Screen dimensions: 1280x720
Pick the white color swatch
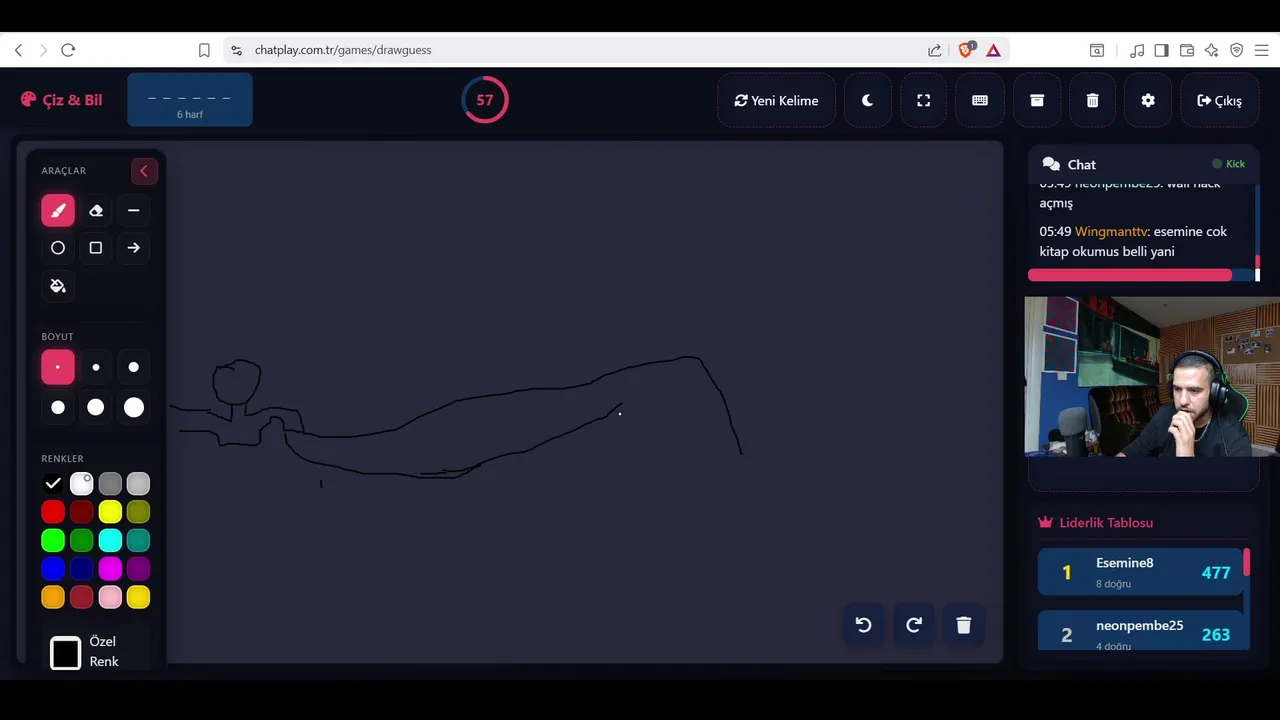[x=82, y=484]
